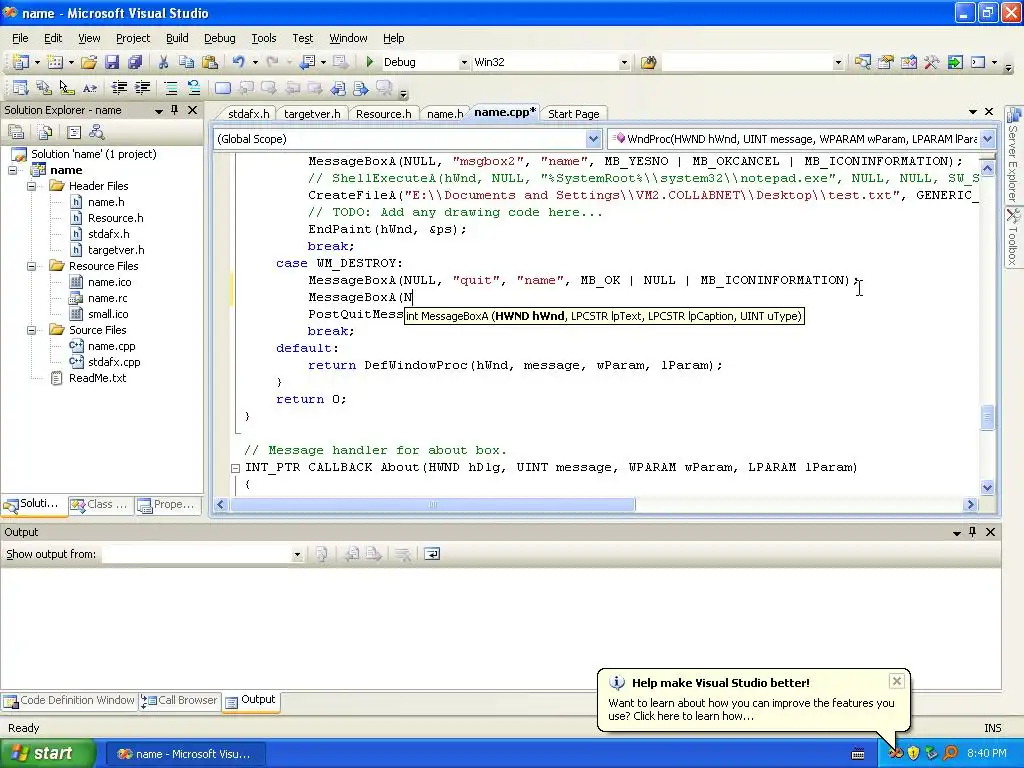1024x768 pixels.
Task: Open the Object Browser toolbar icon
Action: point(908,62)
